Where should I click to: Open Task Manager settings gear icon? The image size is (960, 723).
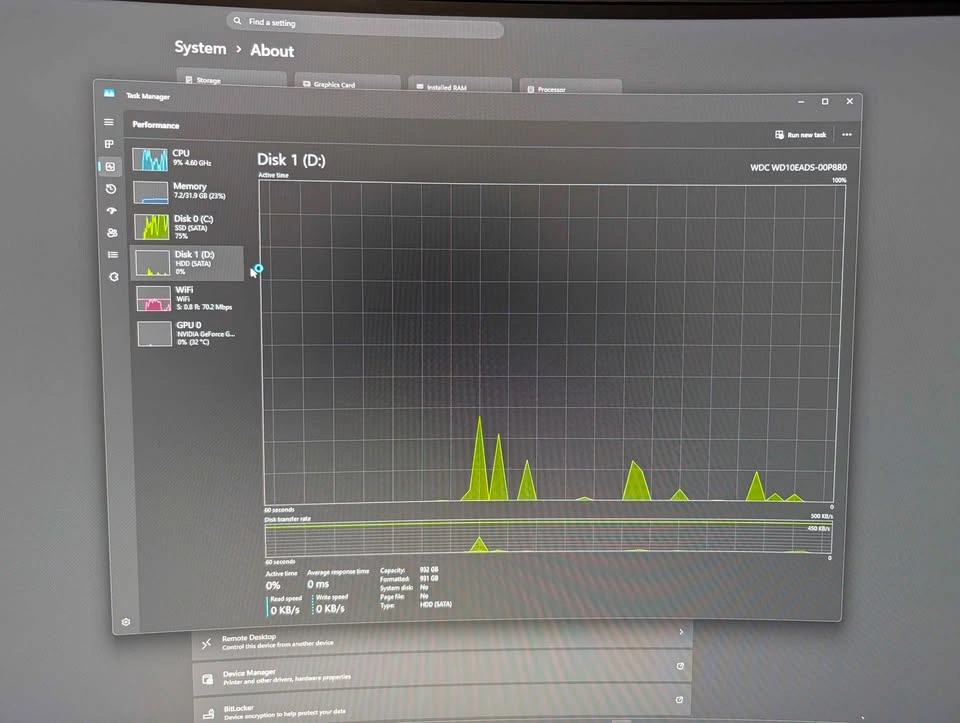pyautogui.click(x=126, y=622)
